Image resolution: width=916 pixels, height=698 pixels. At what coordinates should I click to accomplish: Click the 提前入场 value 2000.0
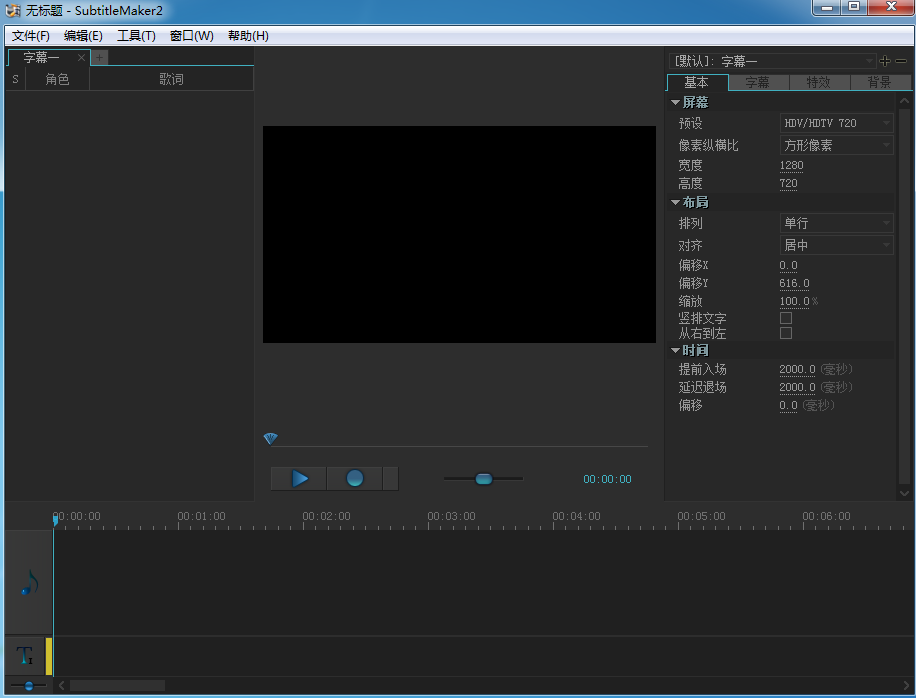(x=797, y=369)
